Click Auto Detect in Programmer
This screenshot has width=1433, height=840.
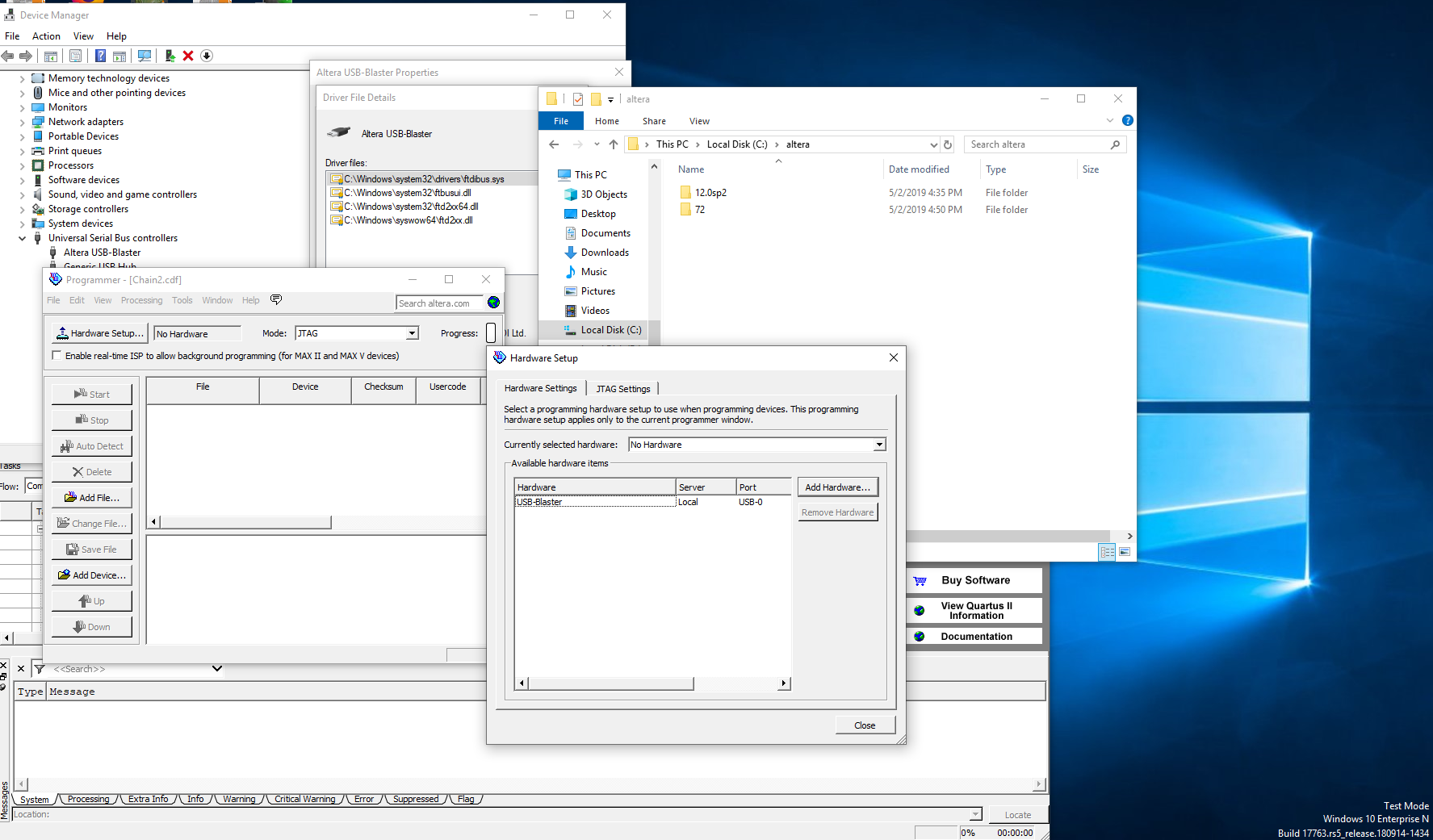point(91,446)
